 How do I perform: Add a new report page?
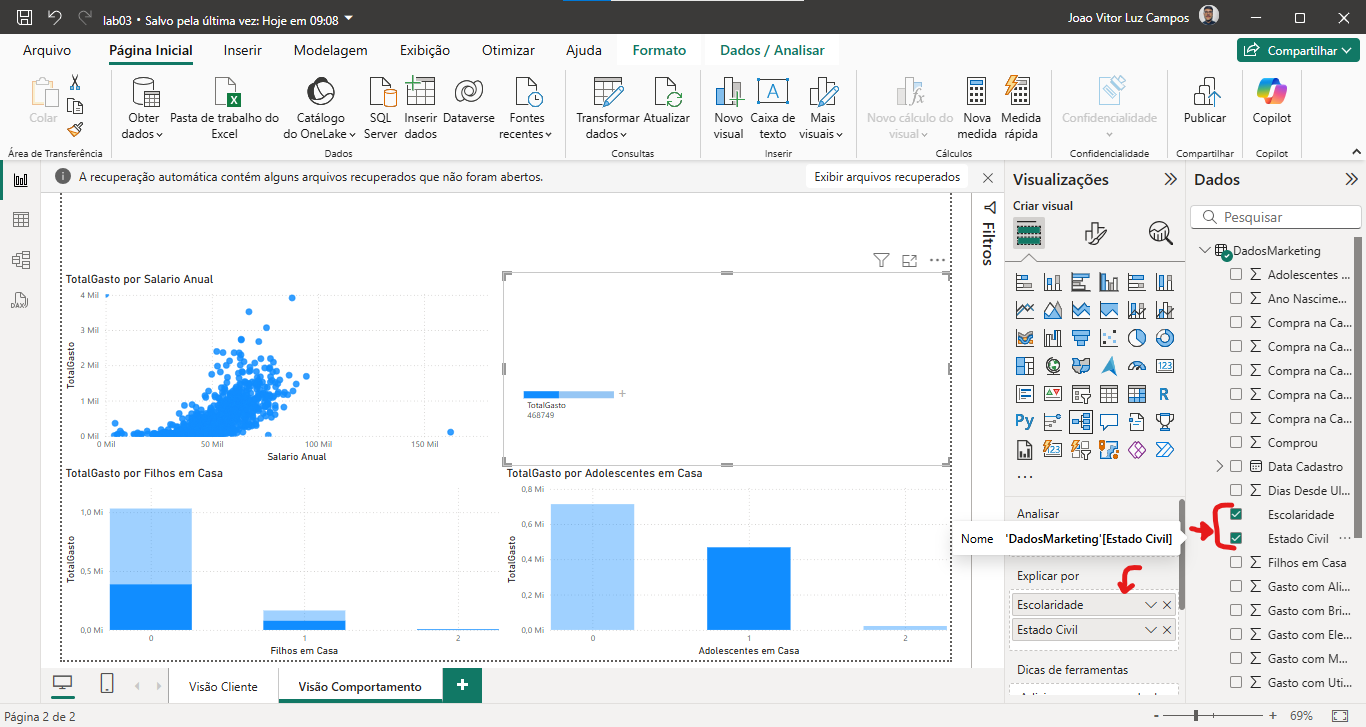pyautogui.click(x=462, y=685)
